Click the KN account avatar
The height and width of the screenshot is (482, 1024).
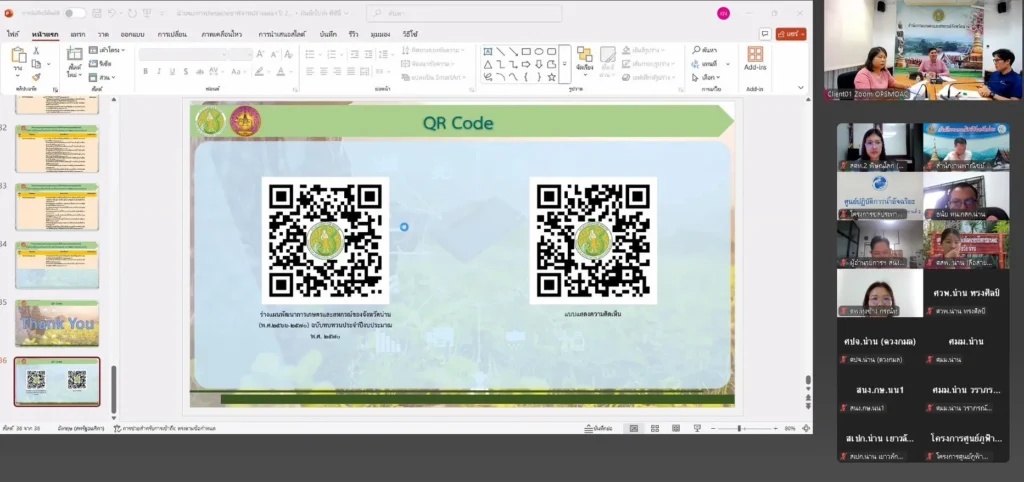pos(723,13)
